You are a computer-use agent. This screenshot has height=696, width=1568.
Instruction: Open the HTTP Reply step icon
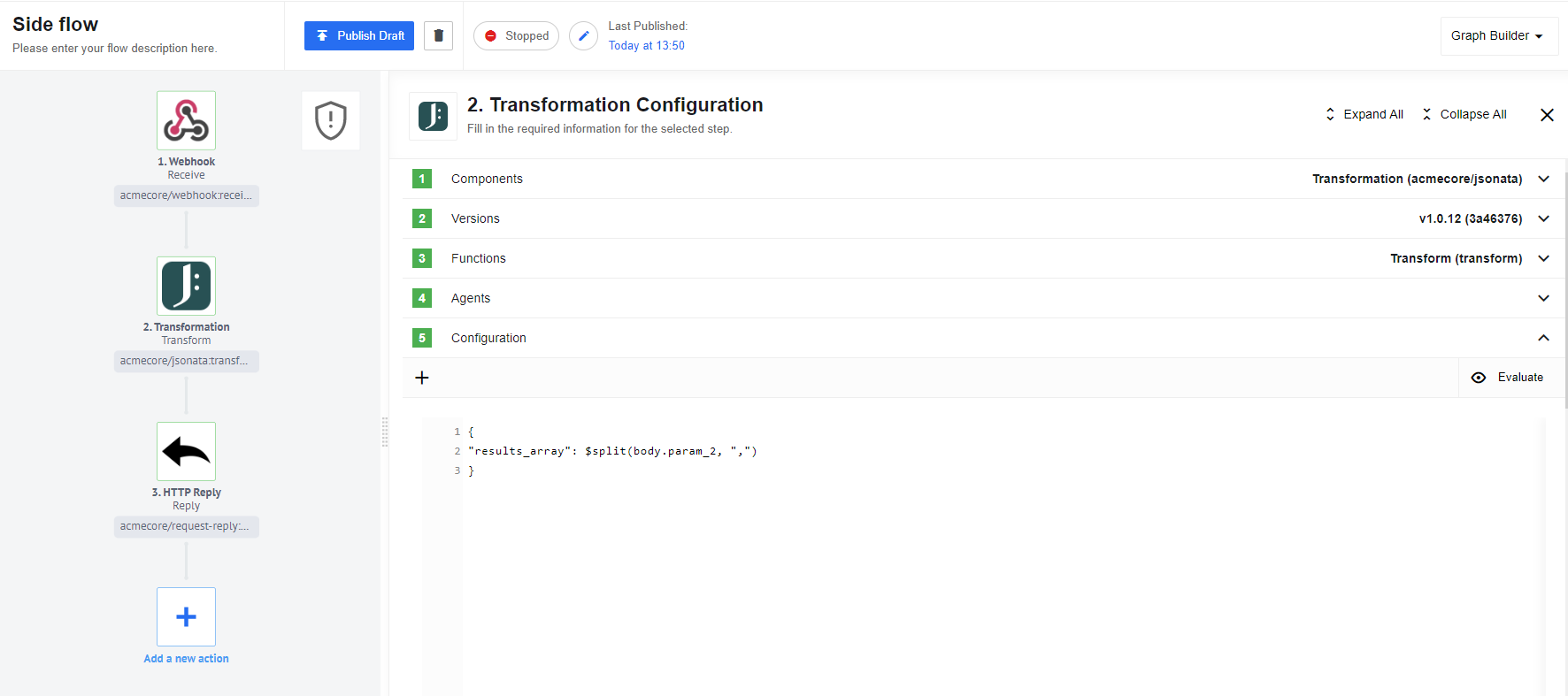tap(186, 451)
